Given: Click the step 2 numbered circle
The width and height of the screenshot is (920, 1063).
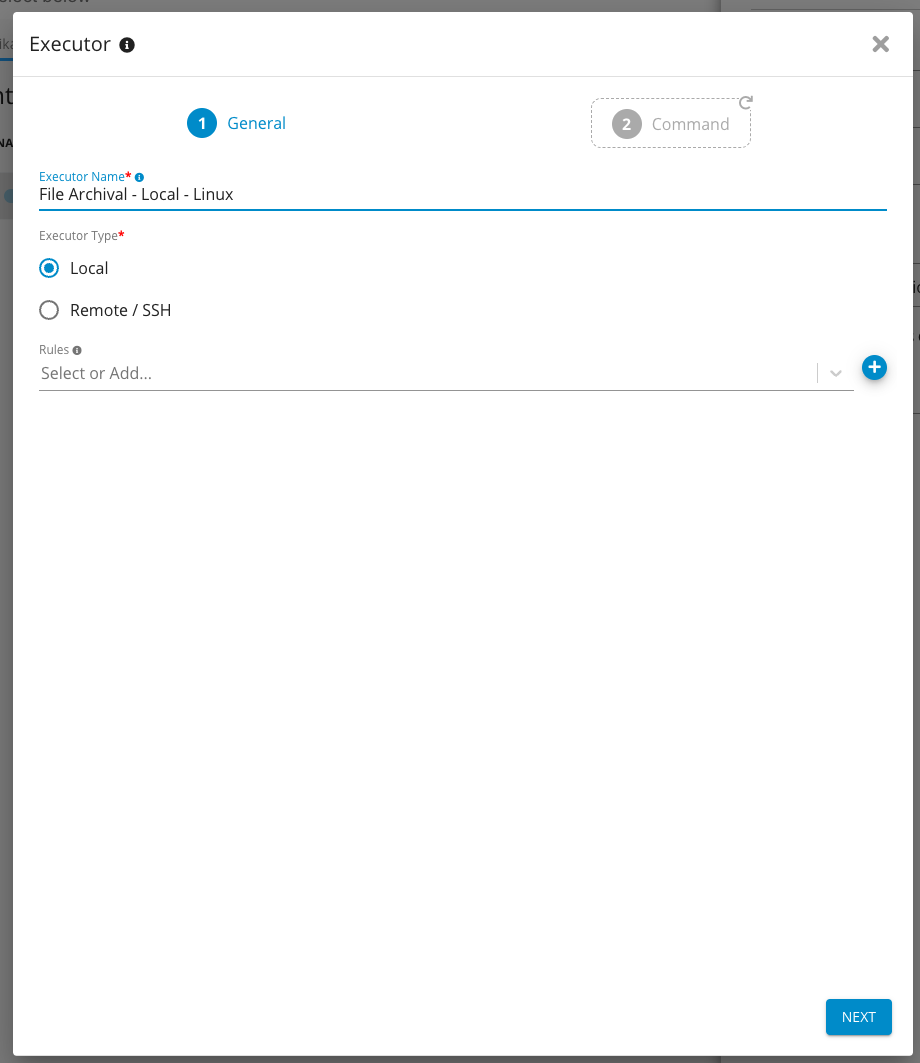Looking at the screenshot, I should pyautogui.click(x=626, y=124).
